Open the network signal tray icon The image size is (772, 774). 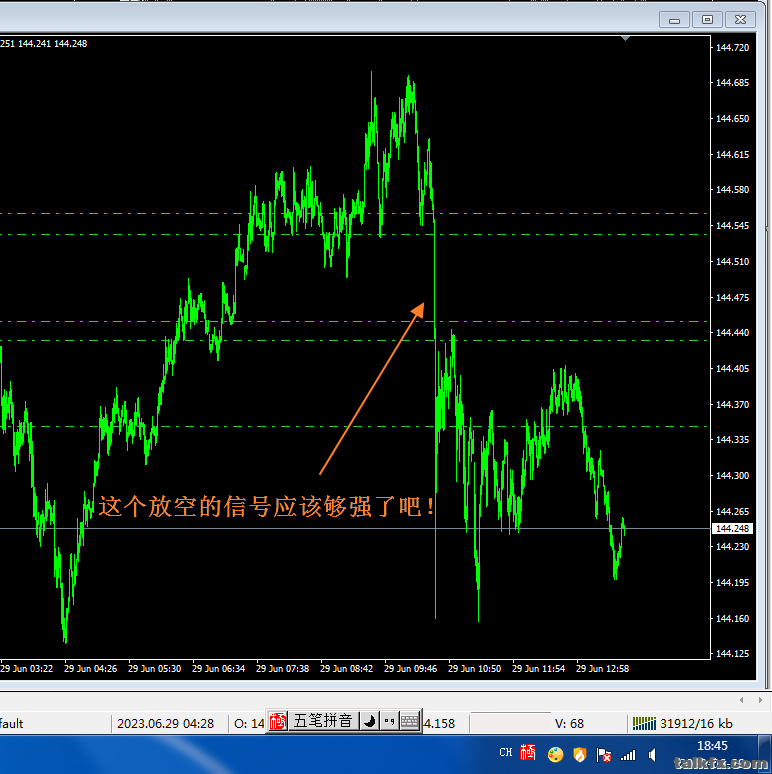coord(628,755)
